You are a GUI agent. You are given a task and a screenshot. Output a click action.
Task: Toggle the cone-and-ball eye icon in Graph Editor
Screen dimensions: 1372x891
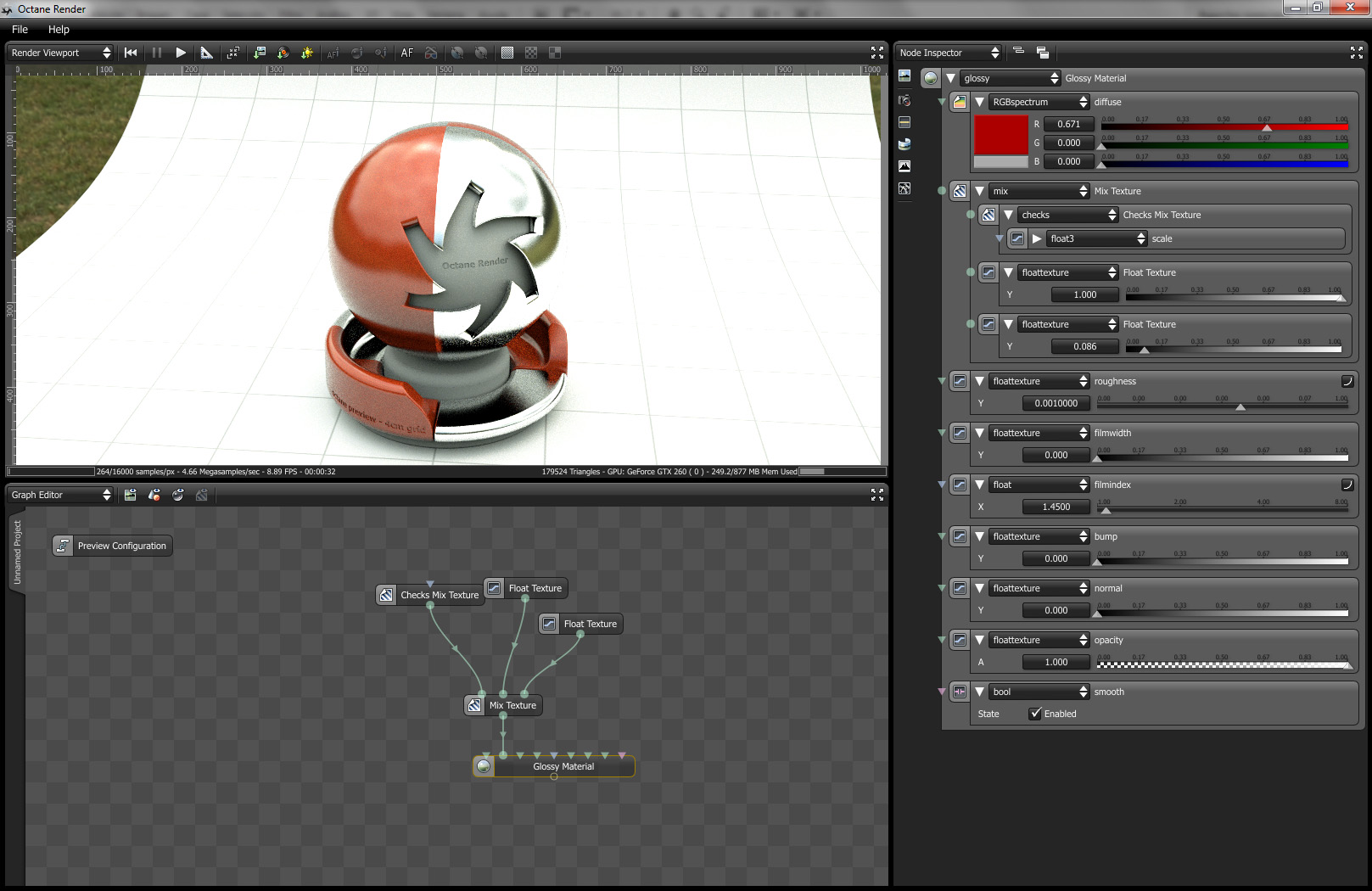pyautogui.click(x=154, y=495)
